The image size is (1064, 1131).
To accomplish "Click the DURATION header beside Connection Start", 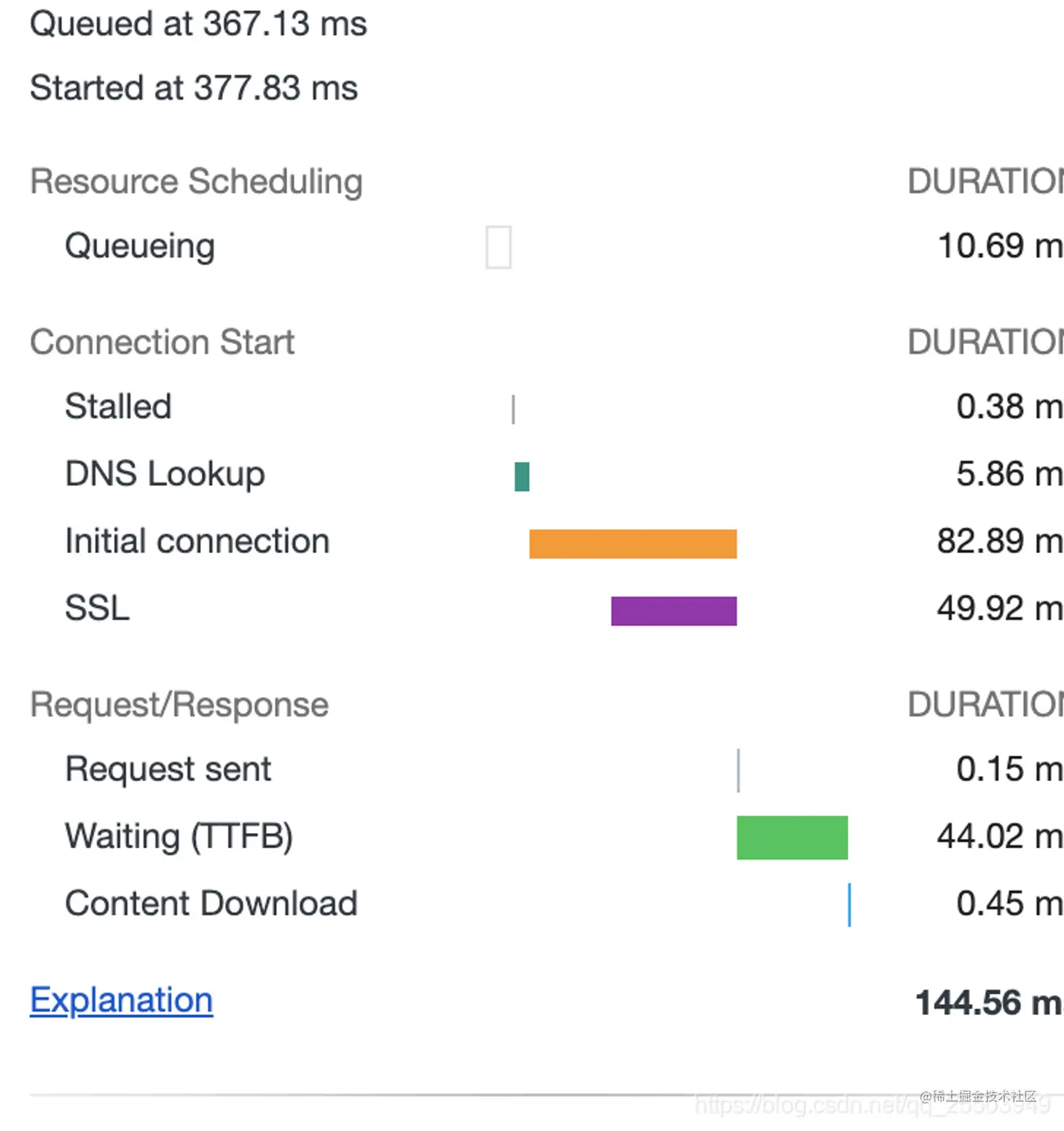I will pos(985,342).
